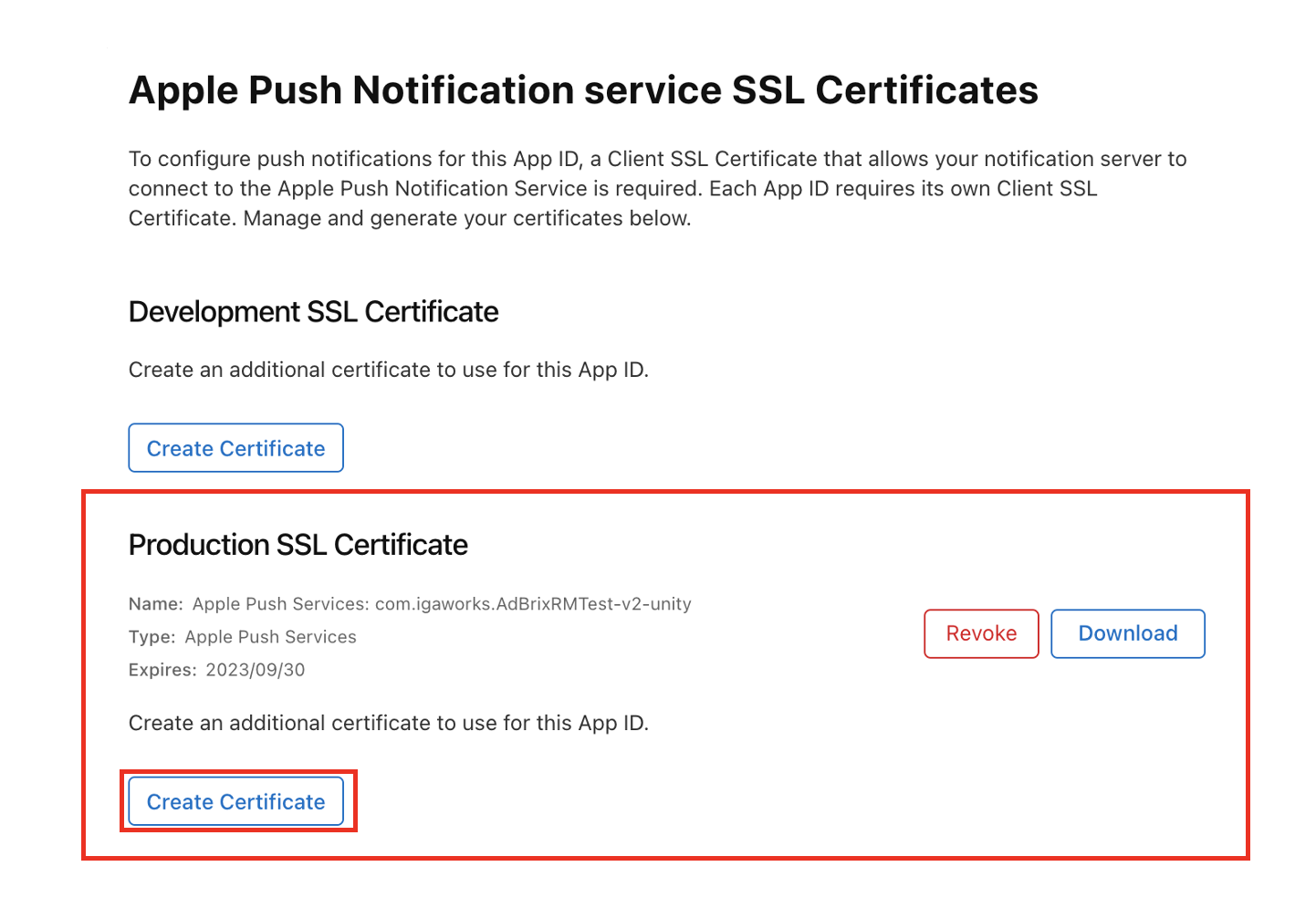The image size is (1316, 898).
Task: Click 'Apple Push Services:' prefix in Name row
Action: point(280,604)
